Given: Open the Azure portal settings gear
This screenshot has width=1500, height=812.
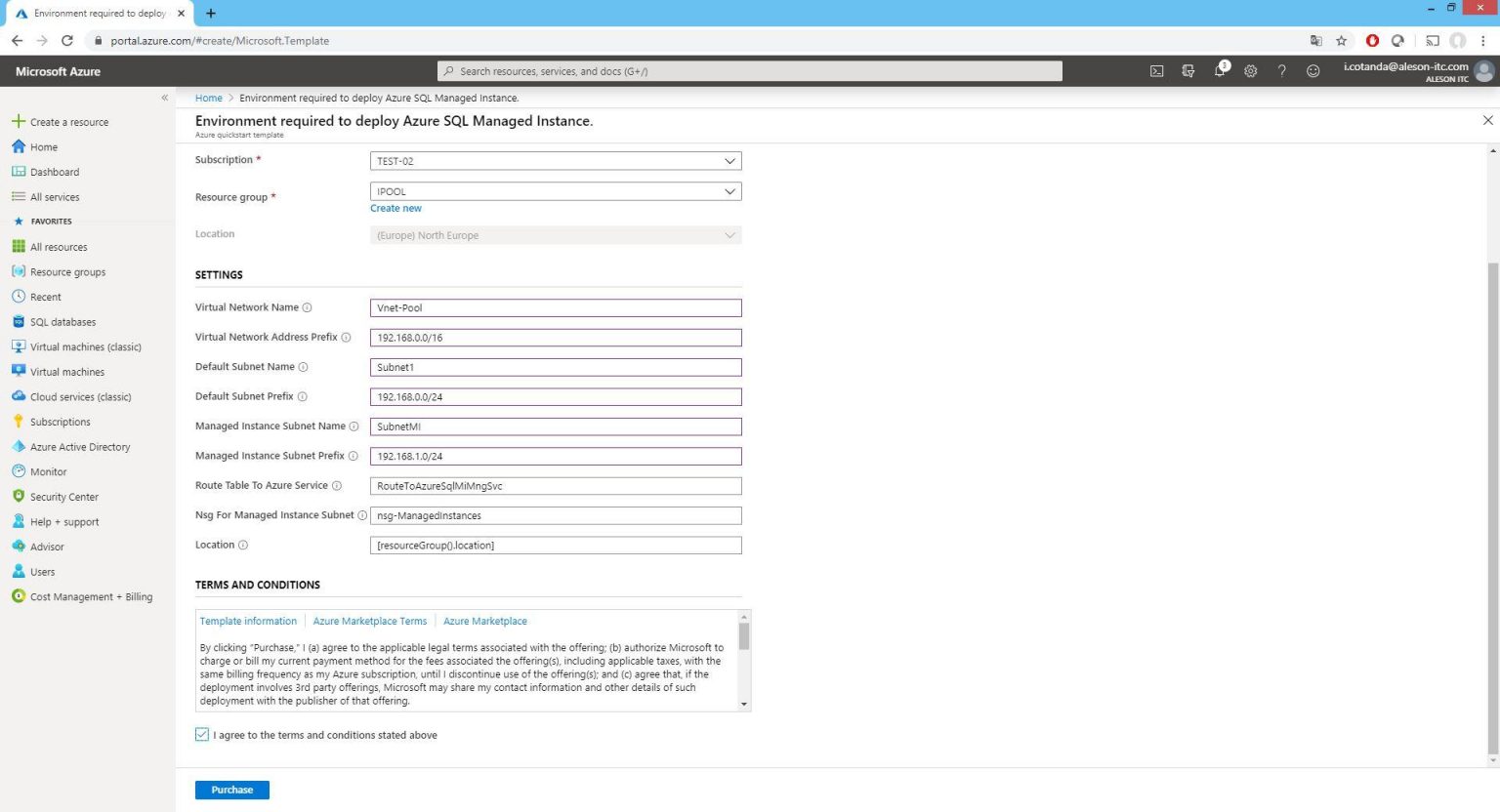Looking at the screenshot, I should 1251,70.
